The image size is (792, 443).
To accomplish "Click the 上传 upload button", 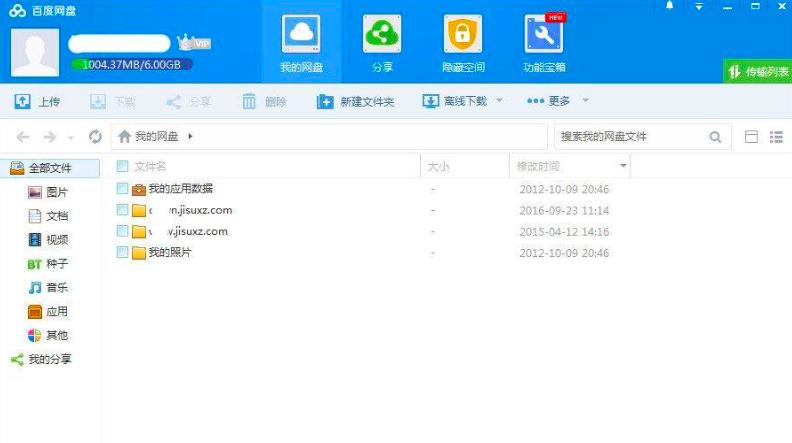I will 37,102.
